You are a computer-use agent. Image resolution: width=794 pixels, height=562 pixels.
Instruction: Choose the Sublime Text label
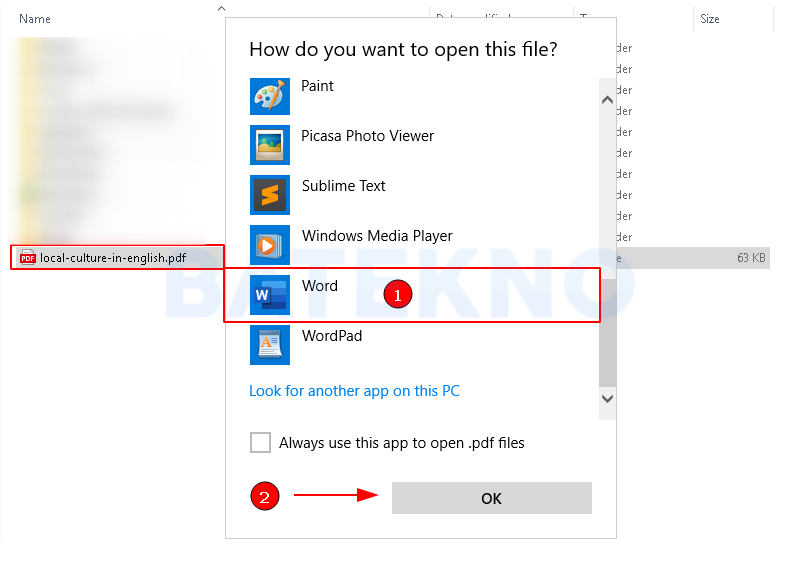[x=344, y=186]
